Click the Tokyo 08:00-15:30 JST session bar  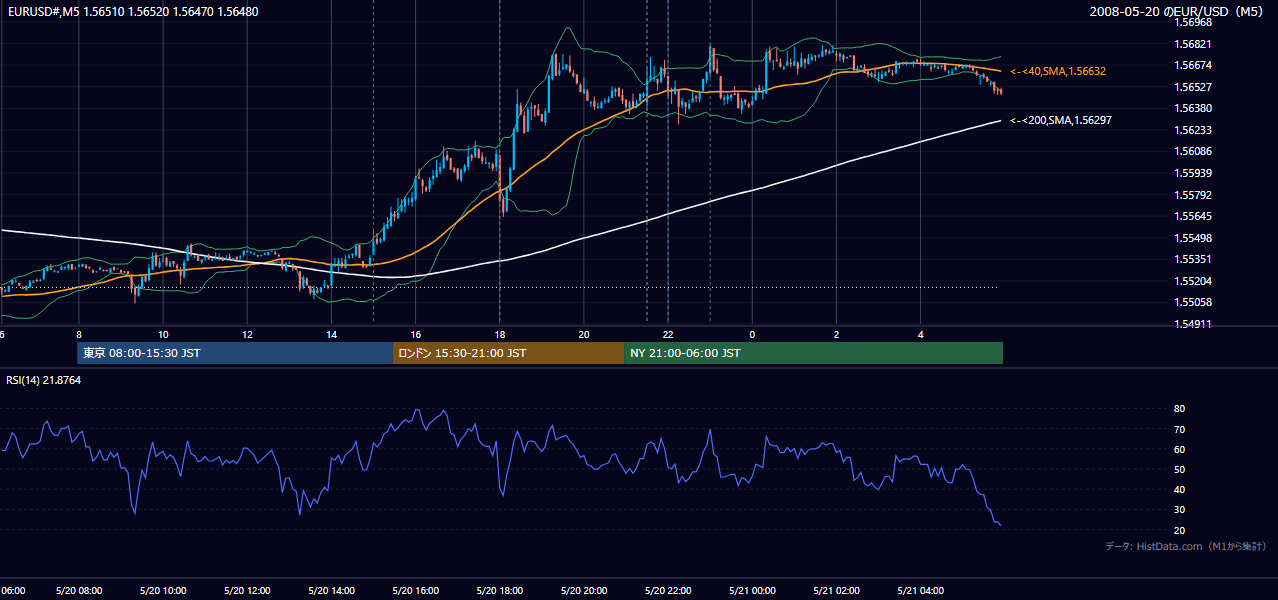pyautogui.click(x=235, y=353)
